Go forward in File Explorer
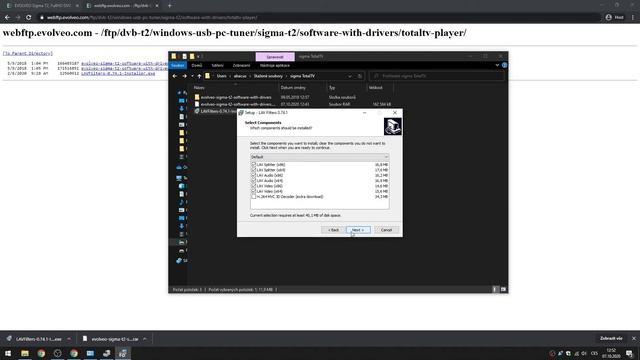 pos(184,76)
